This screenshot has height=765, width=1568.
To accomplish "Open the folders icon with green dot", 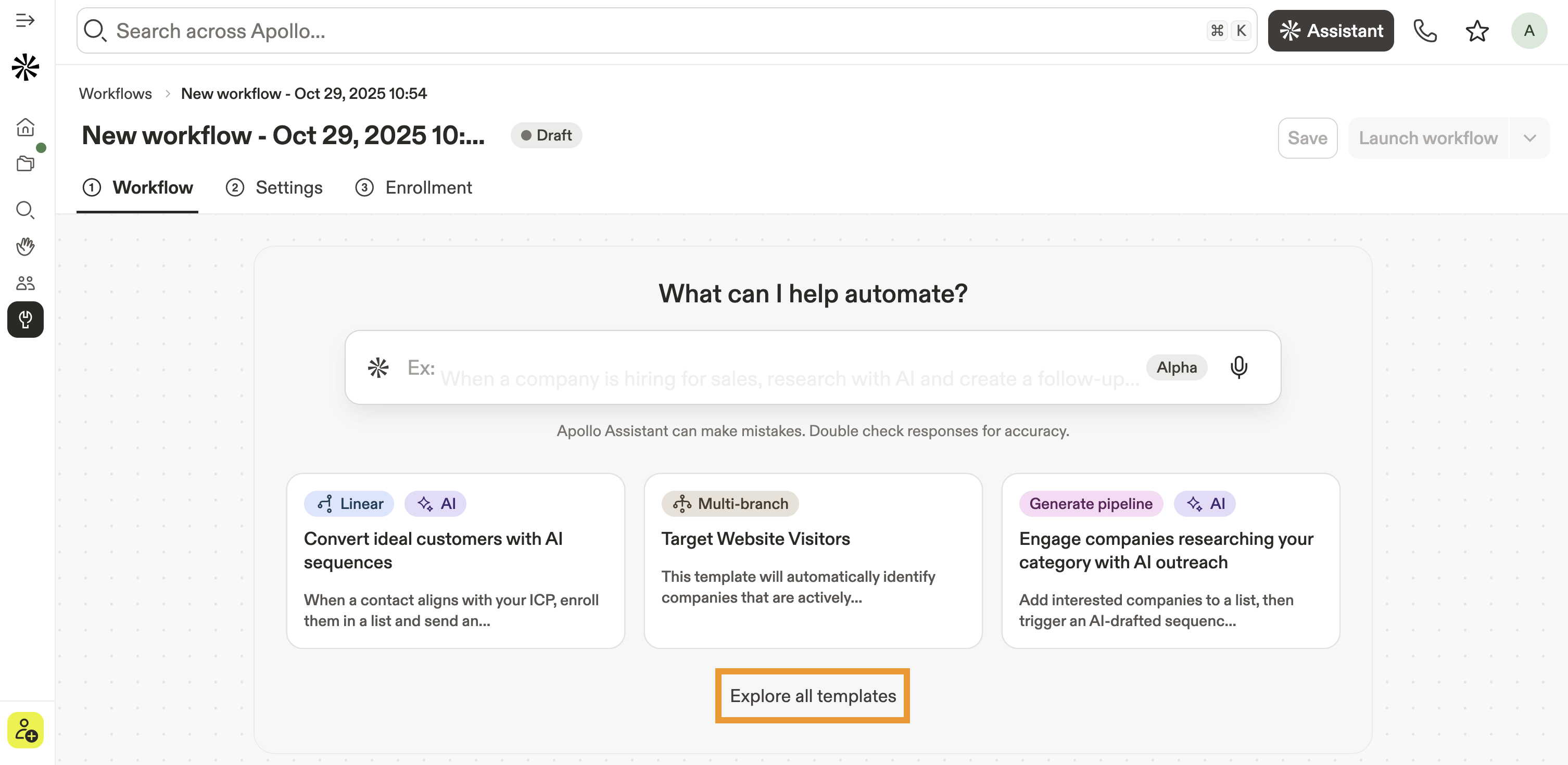I will click(x=25, y=163).
